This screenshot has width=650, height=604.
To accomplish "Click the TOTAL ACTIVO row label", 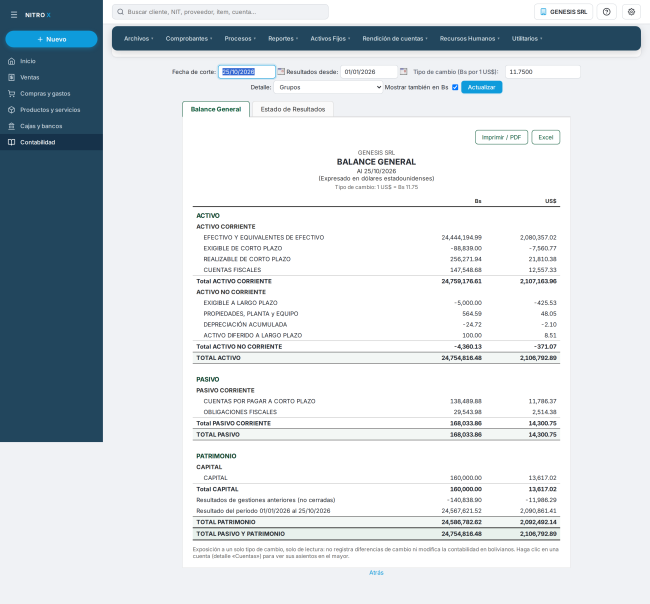I will pos(218,358).
